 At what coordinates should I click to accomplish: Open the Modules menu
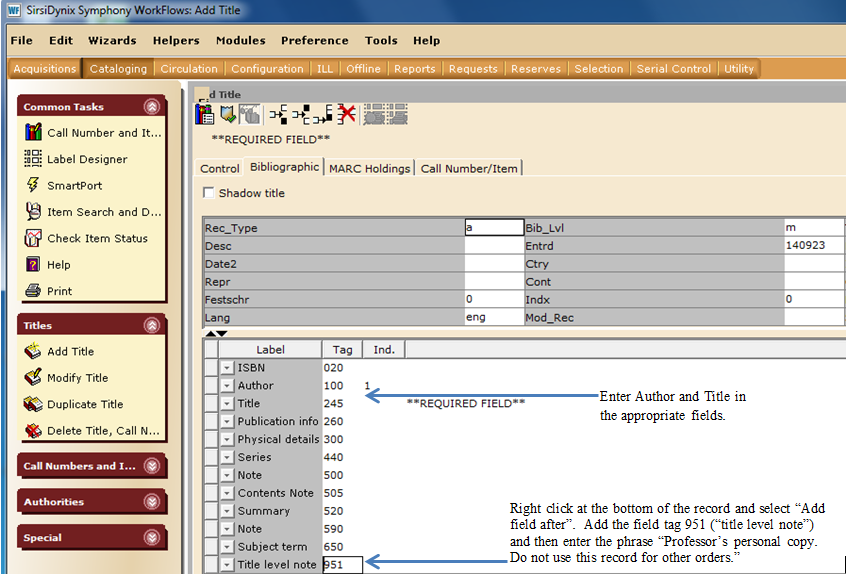click(241, 40)
